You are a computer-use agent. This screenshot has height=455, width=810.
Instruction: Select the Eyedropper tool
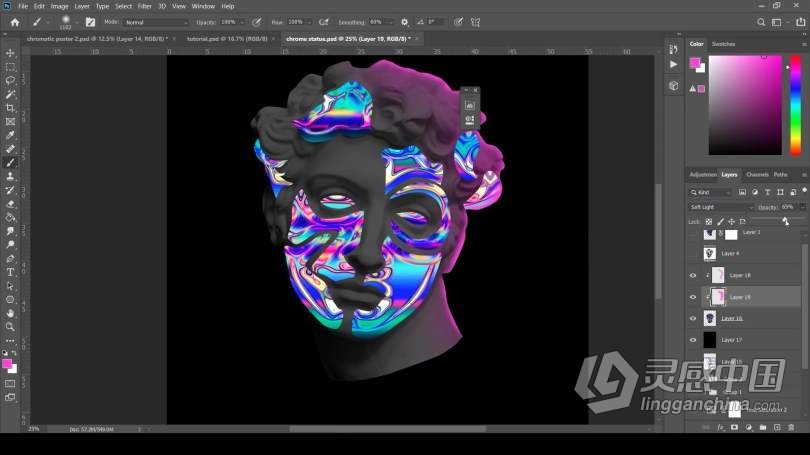(10, 135)
